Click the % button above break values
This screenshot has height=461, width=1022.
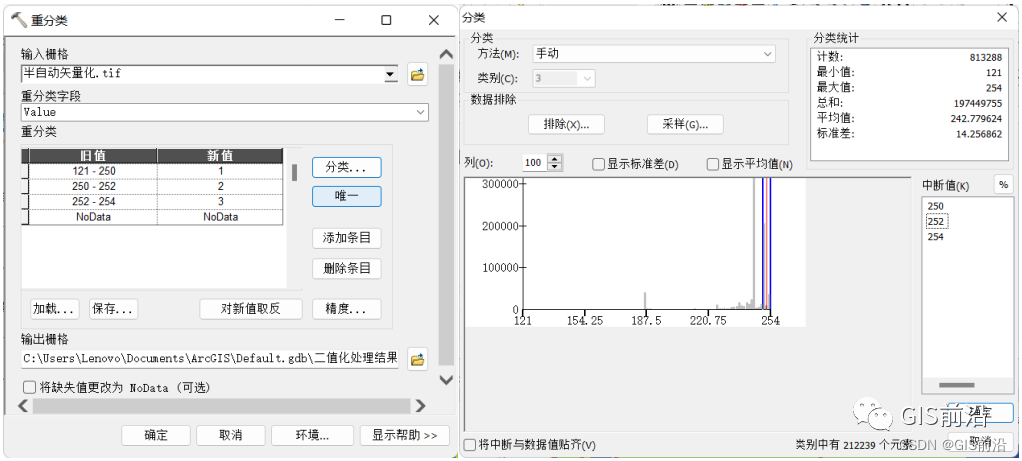point(1004,185)
